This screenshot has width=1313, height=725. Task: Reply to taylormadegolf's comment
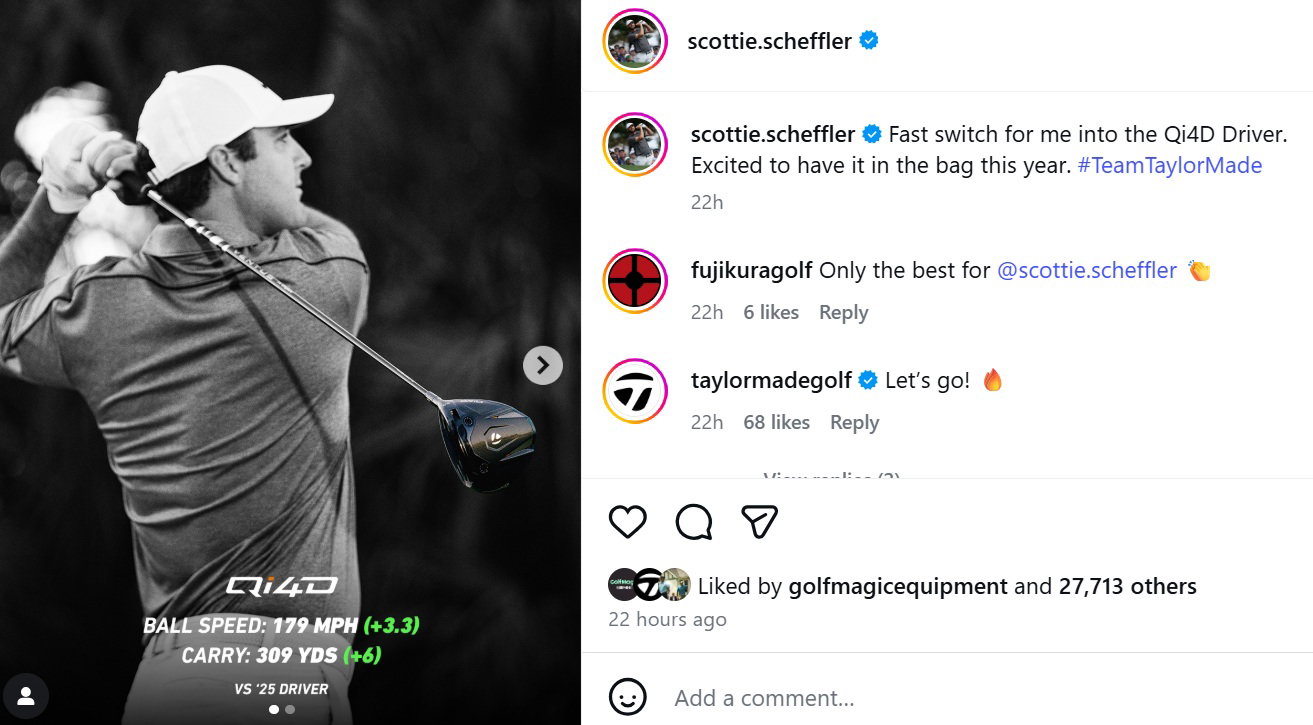(854, 423)
